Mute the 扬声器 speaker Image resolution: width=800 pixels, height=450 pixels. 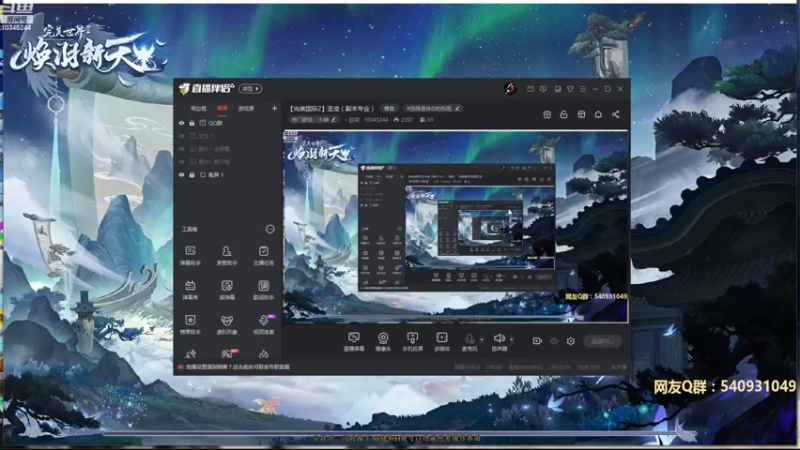click(499, 341)
